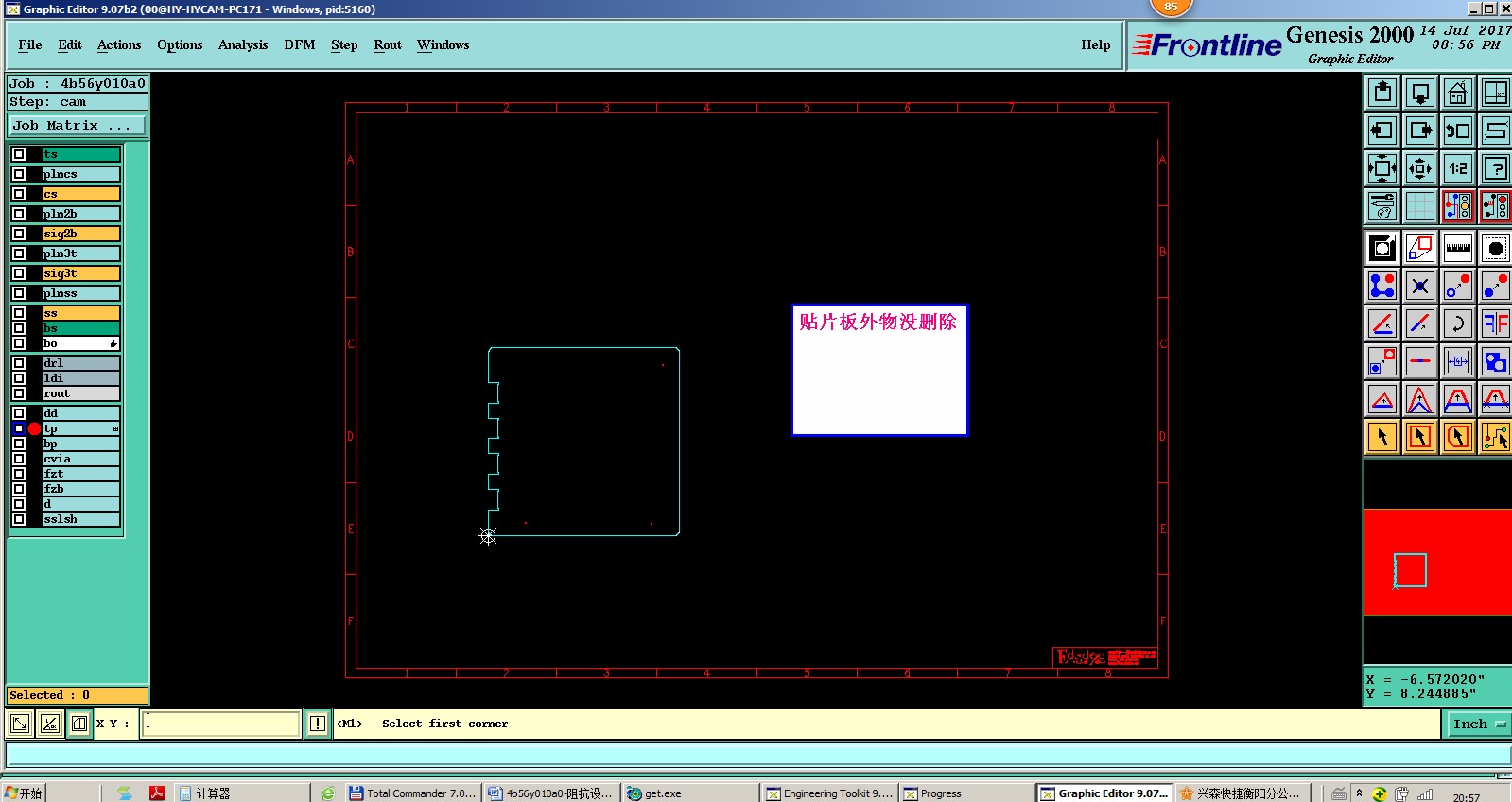This screenshot has width=1512, height=802.
Task: Open the Inch units dropdown
Action: pos(1478,724)
